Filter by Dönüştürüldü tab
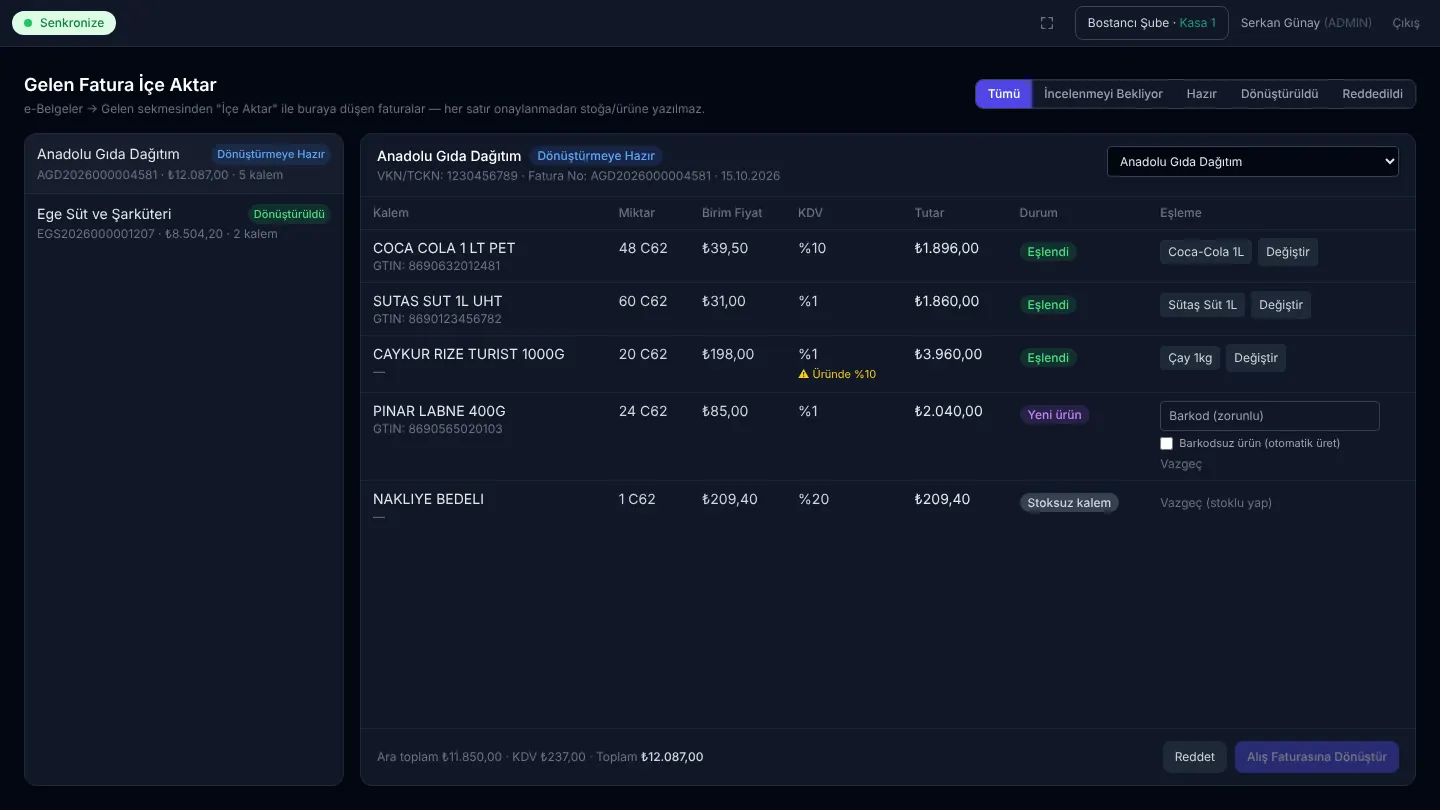1440x810 pixels. [1279, 94]
